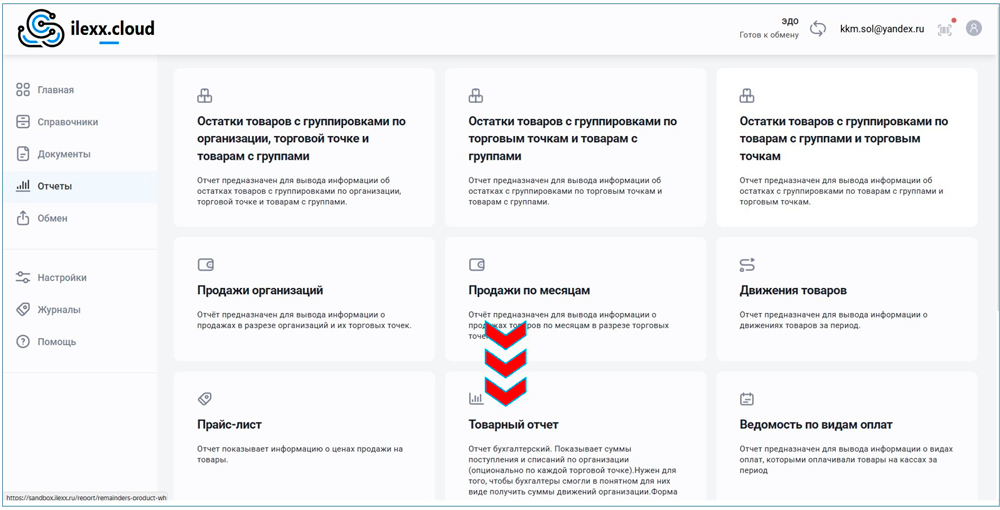The height and width of the screenshot is (510, 1000).
Task: Click the ЭДО Готов к обмену status
Action: click(x=768, y=28)
